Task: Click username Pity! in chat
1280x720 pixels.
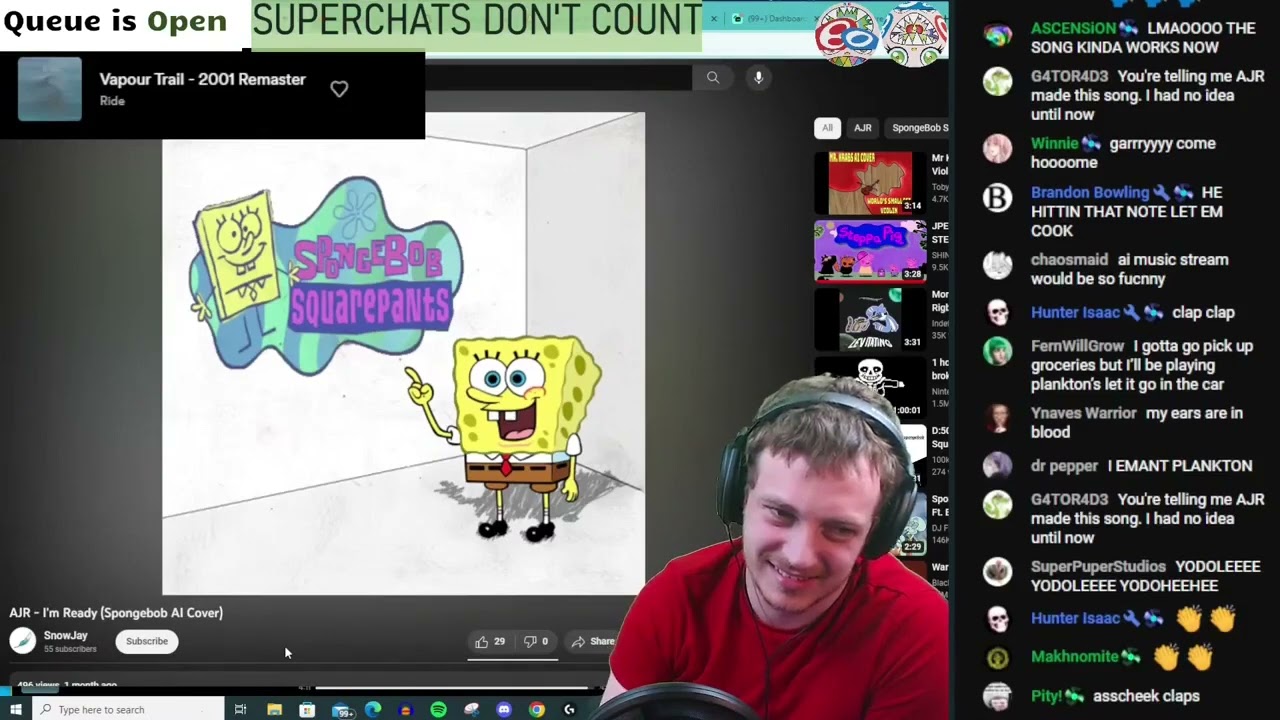Action: tap(1045, 696)
